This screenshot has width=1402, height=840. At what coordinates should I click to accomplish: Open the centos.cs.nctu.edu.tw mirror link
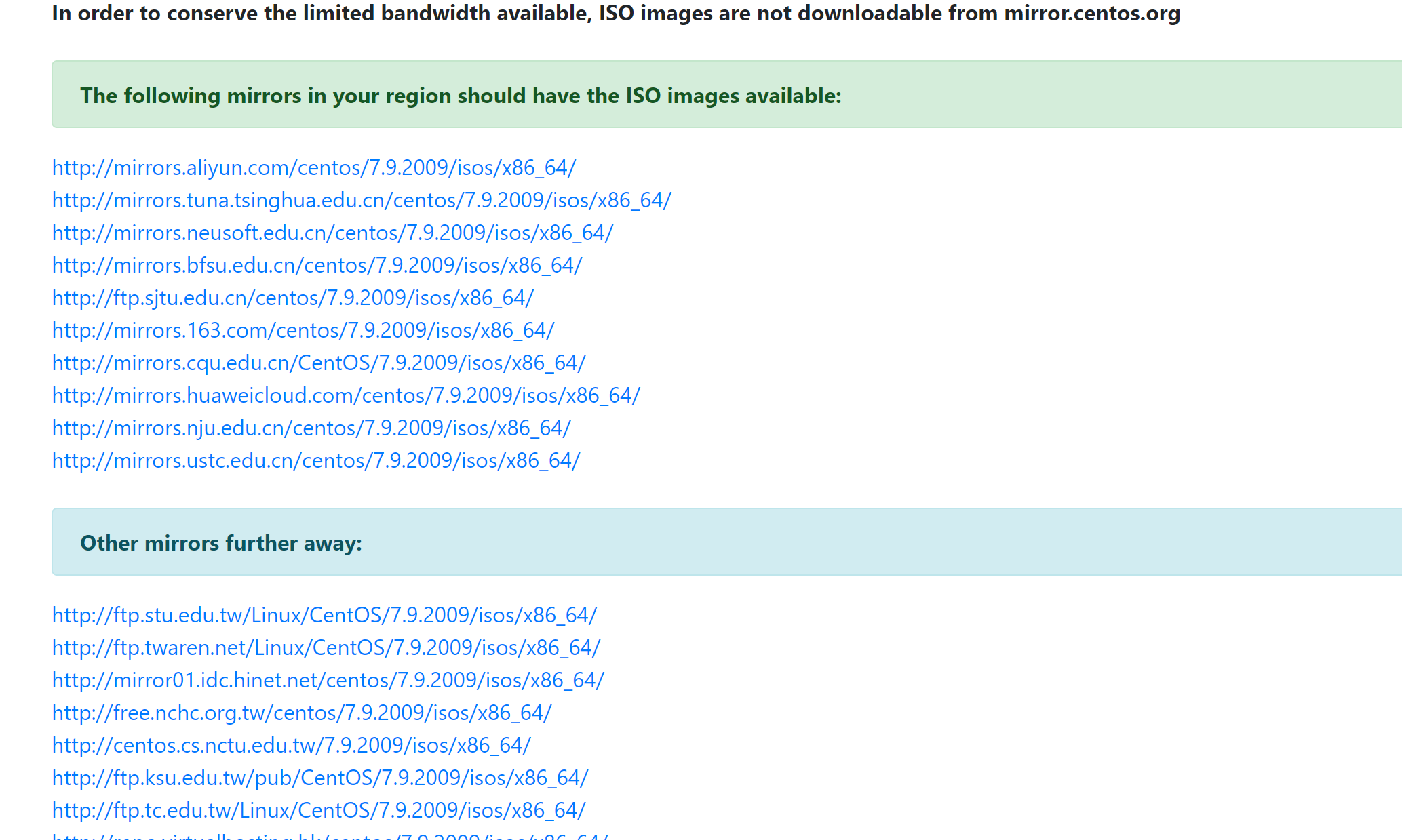pos(291,745)
